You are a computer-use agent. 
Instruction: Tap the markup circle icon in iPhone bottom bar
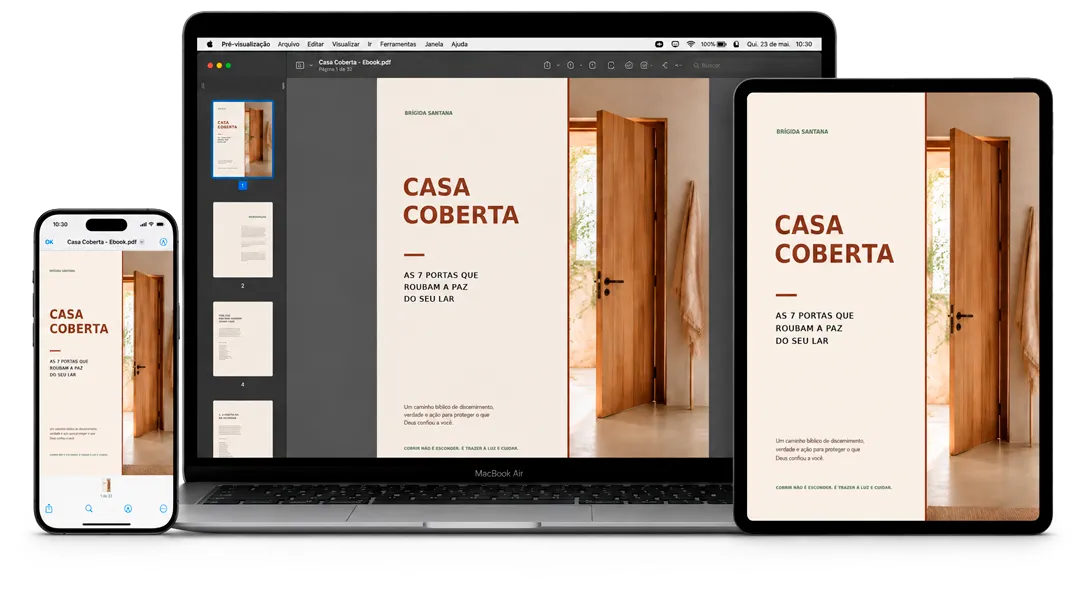pyautogui.click(x=128, y=509)
